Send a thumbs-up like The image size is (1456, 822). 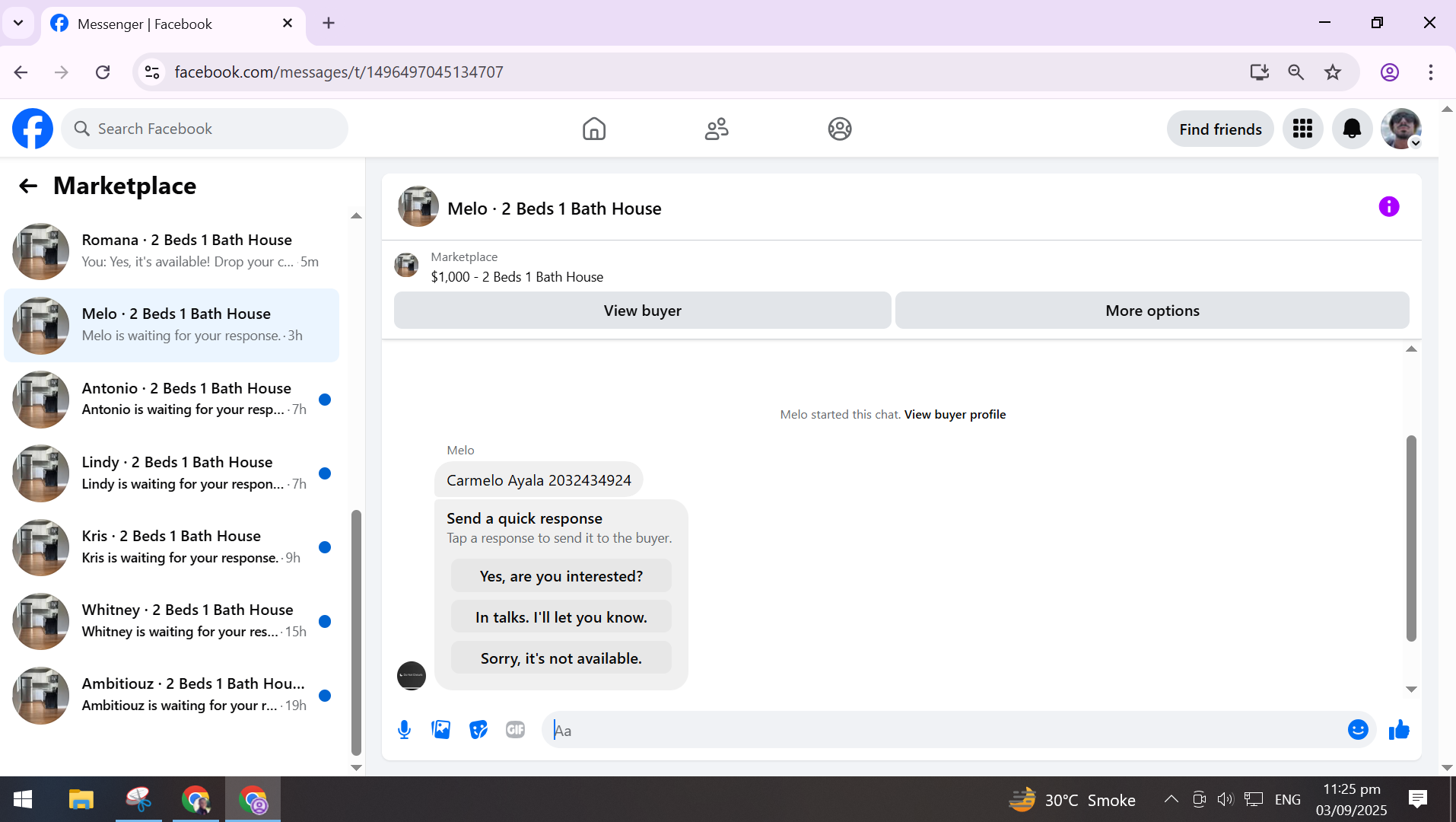pyautogui.click(x=1399, y=730)
